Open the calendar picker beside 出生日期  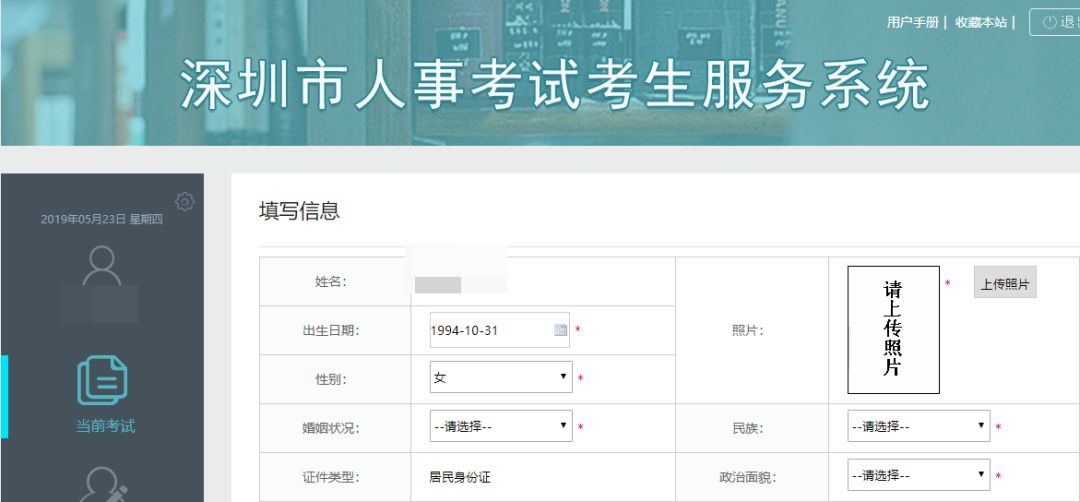pos(561,330)
